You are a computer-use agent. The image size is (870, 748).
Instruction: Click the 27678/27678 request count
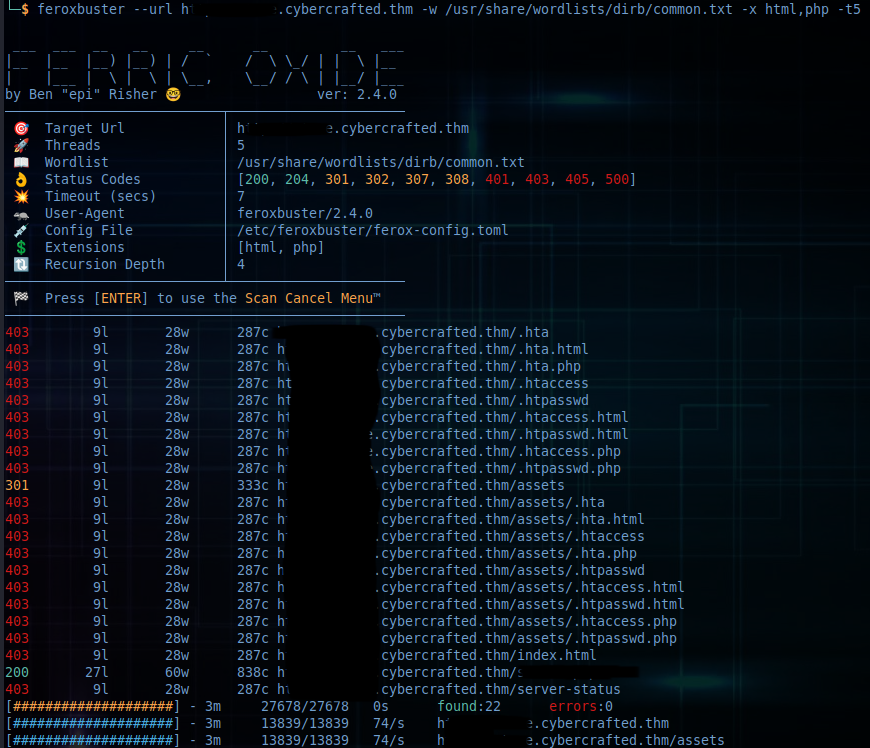click(x=305, y=706)
